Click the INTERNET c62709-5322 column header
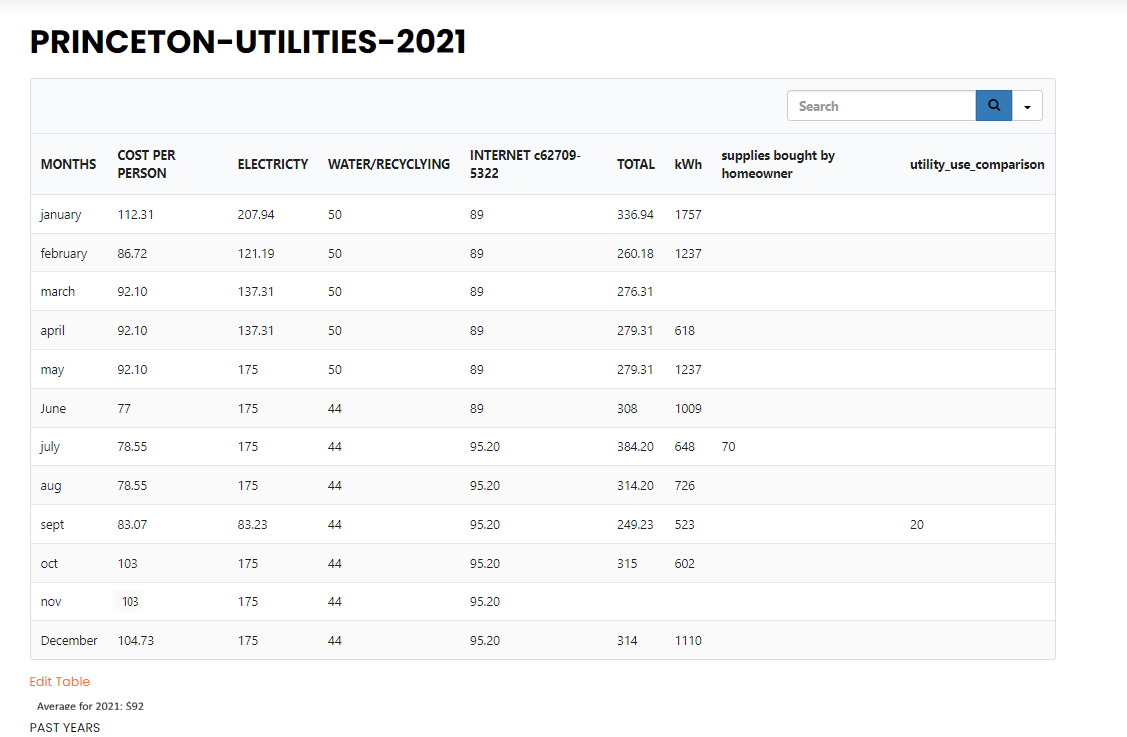The image size is (1127, 737). pos(525,164)
